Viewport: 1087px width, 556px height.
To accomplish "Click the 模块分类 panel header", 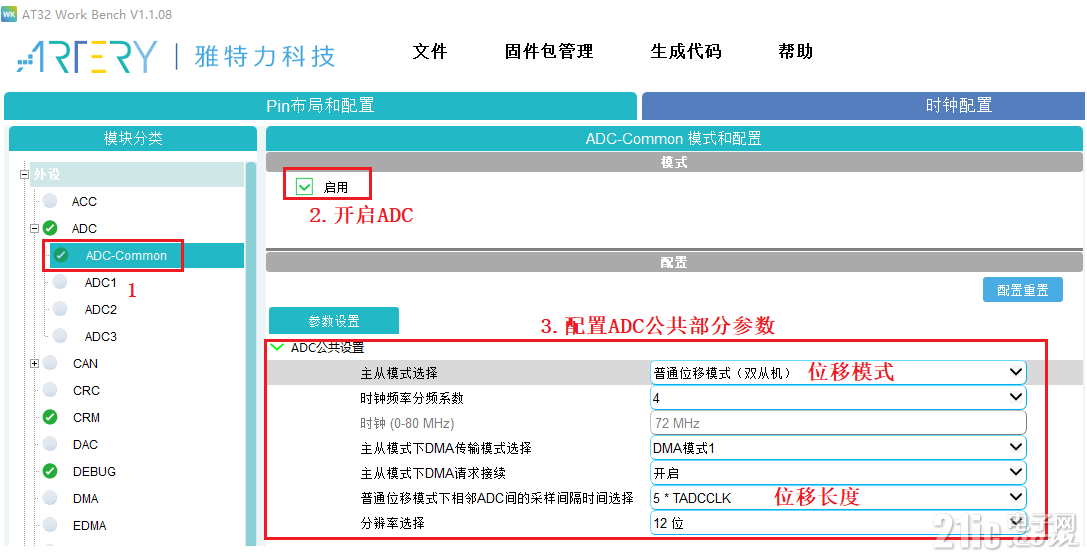I will coord(132,139).
